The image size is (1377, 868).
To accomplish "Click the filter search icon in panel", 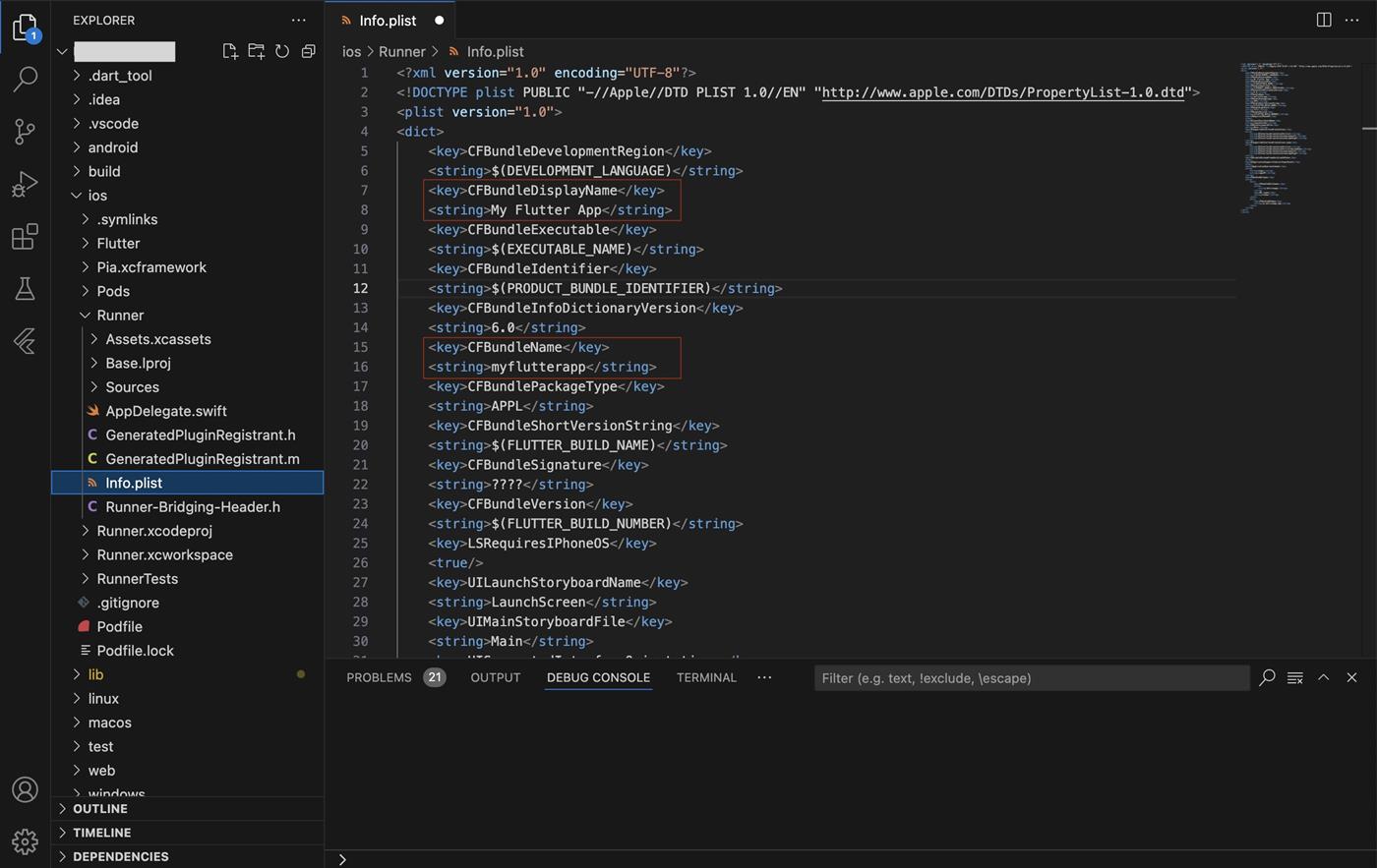I will pyautogui.click(x=1267, y=677).
